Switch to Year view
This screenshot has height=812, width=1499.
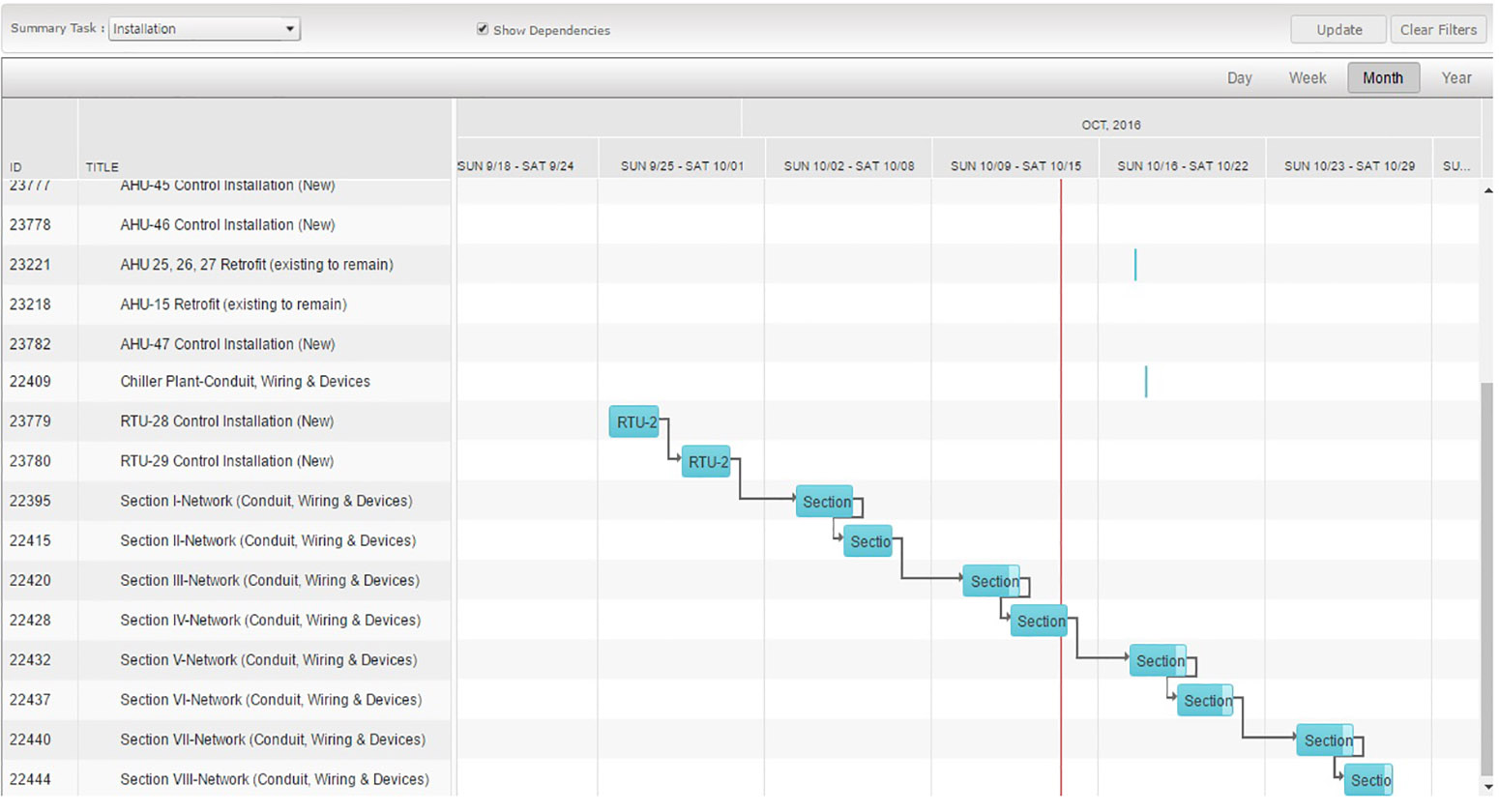point(1455,78)
